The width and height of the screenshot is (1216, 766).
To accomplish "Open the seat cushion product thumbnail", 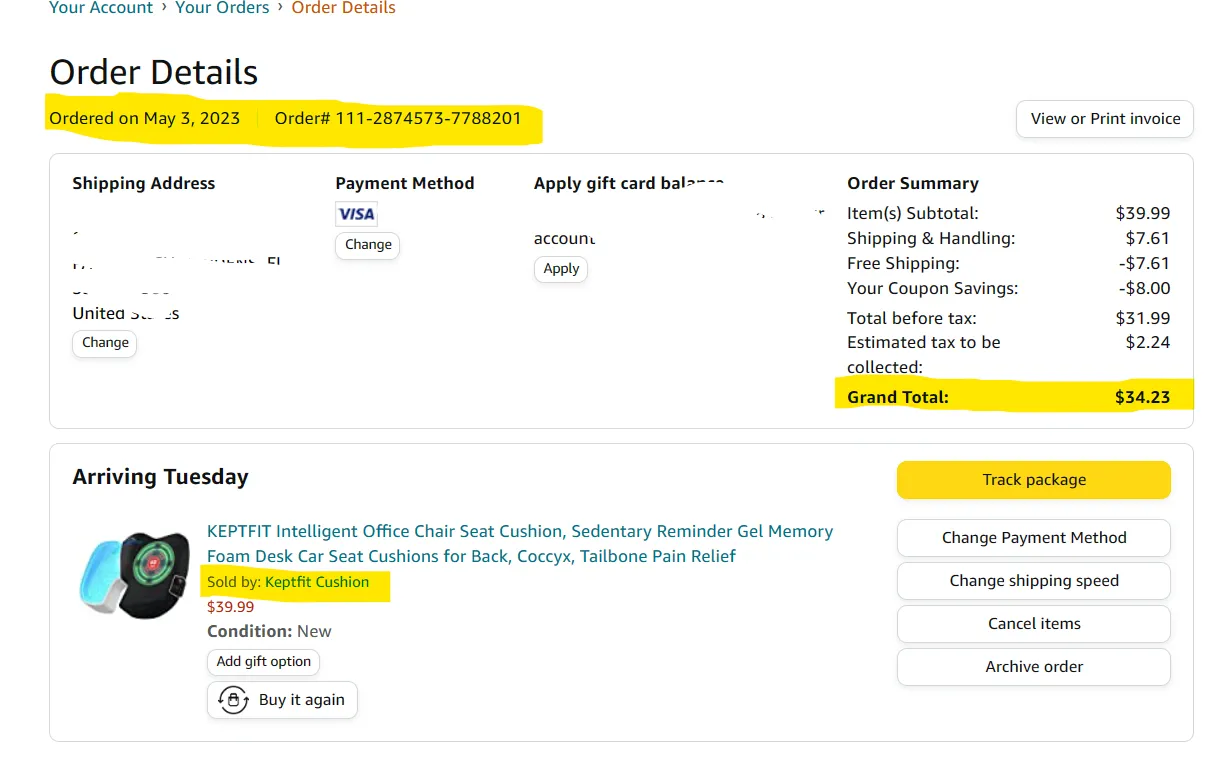I will pyautogui.click(x=134, y=575).
